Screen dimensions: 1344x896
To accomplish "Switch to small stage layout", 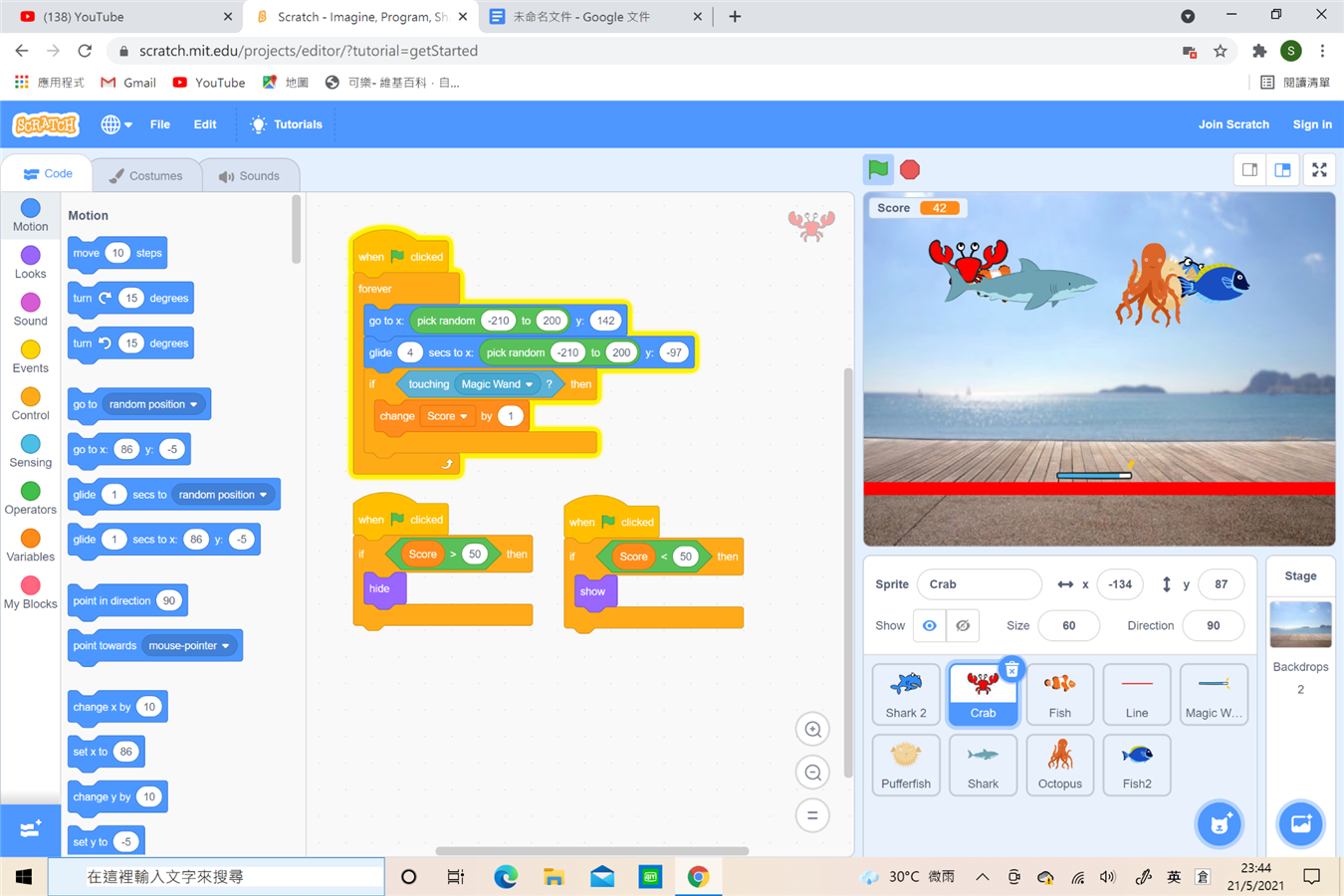I will point(1249,170).
